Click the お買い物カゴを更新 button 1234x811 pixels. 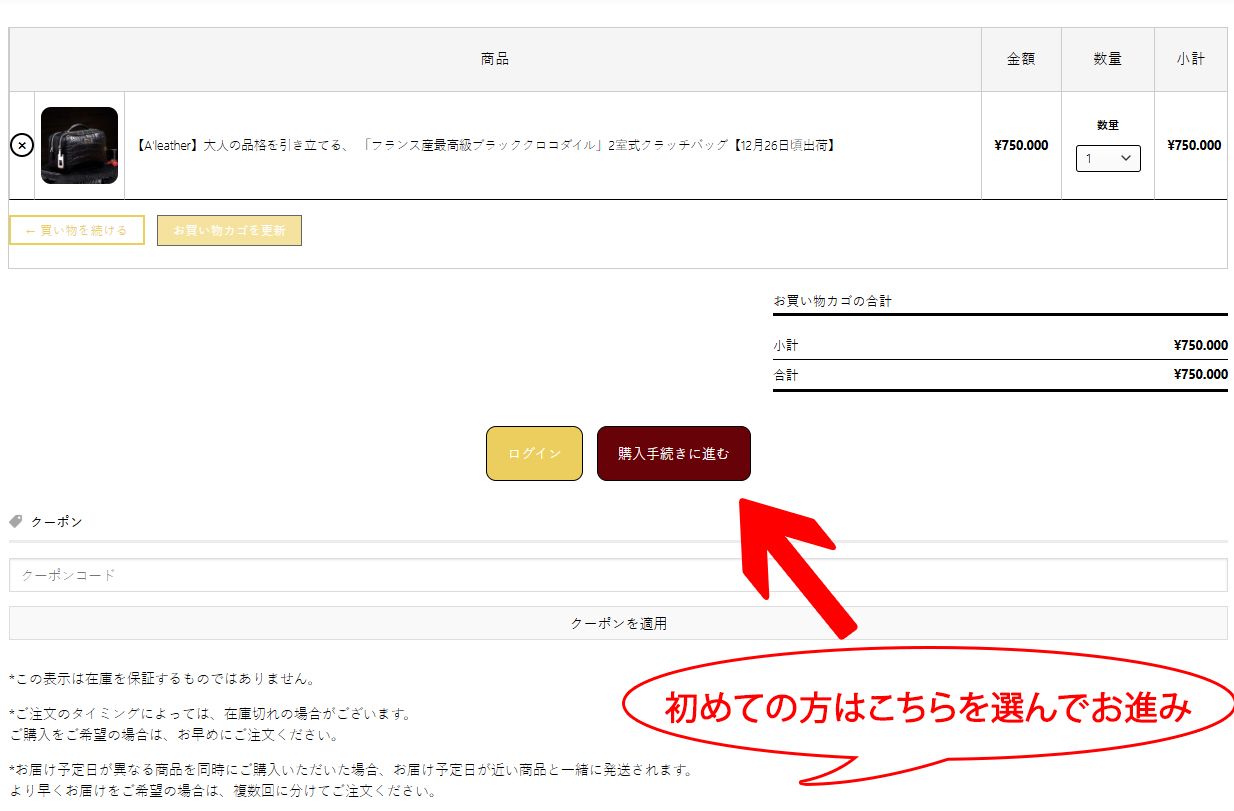[x=229, y=230]
